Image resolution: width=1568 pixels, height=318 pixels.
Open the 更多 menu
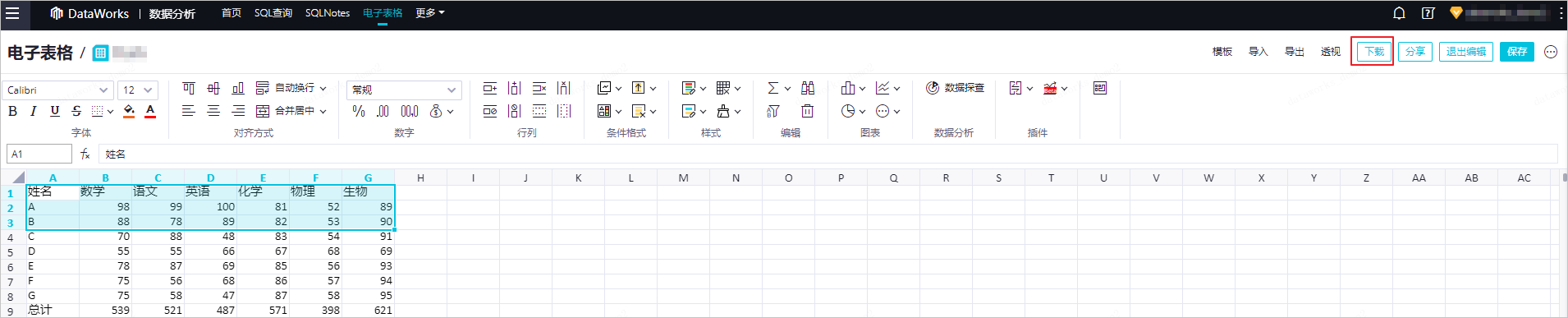pyautogui.click(x=429, y=13)
